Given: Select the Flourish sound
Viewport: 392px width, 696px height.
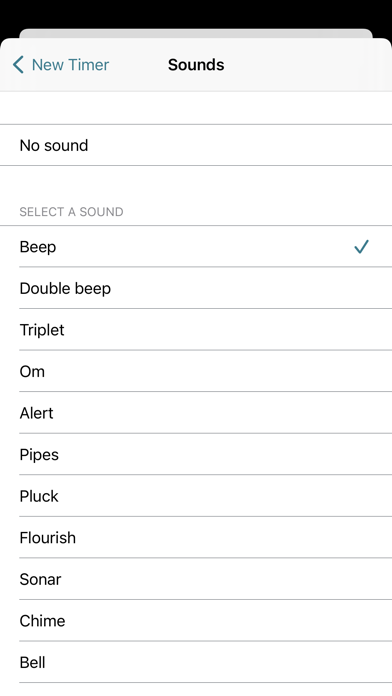Looking at the screenshot, I should click(196, 538).
